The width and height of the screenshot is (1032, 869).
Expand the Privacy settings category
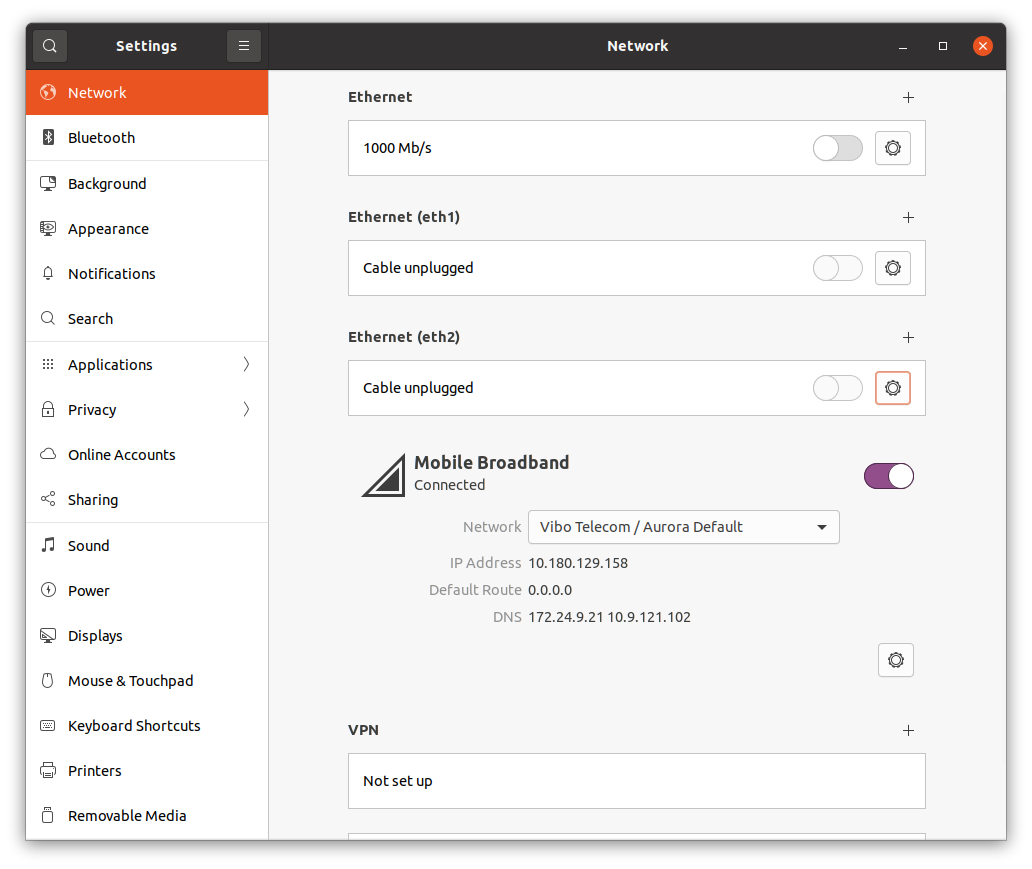pyautogui.click(x=146, y=410)
